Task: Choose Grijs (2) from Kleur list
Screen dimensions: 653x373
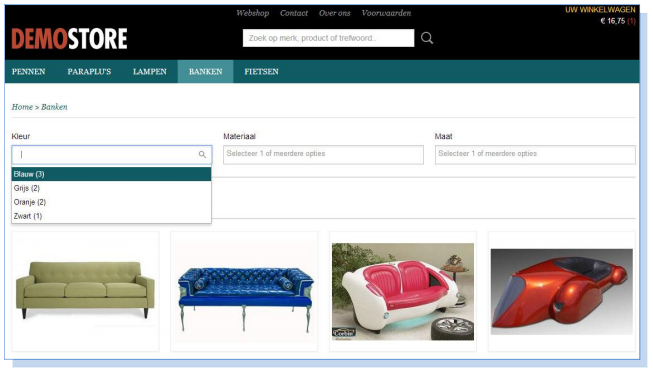Action: coord(111,188)
